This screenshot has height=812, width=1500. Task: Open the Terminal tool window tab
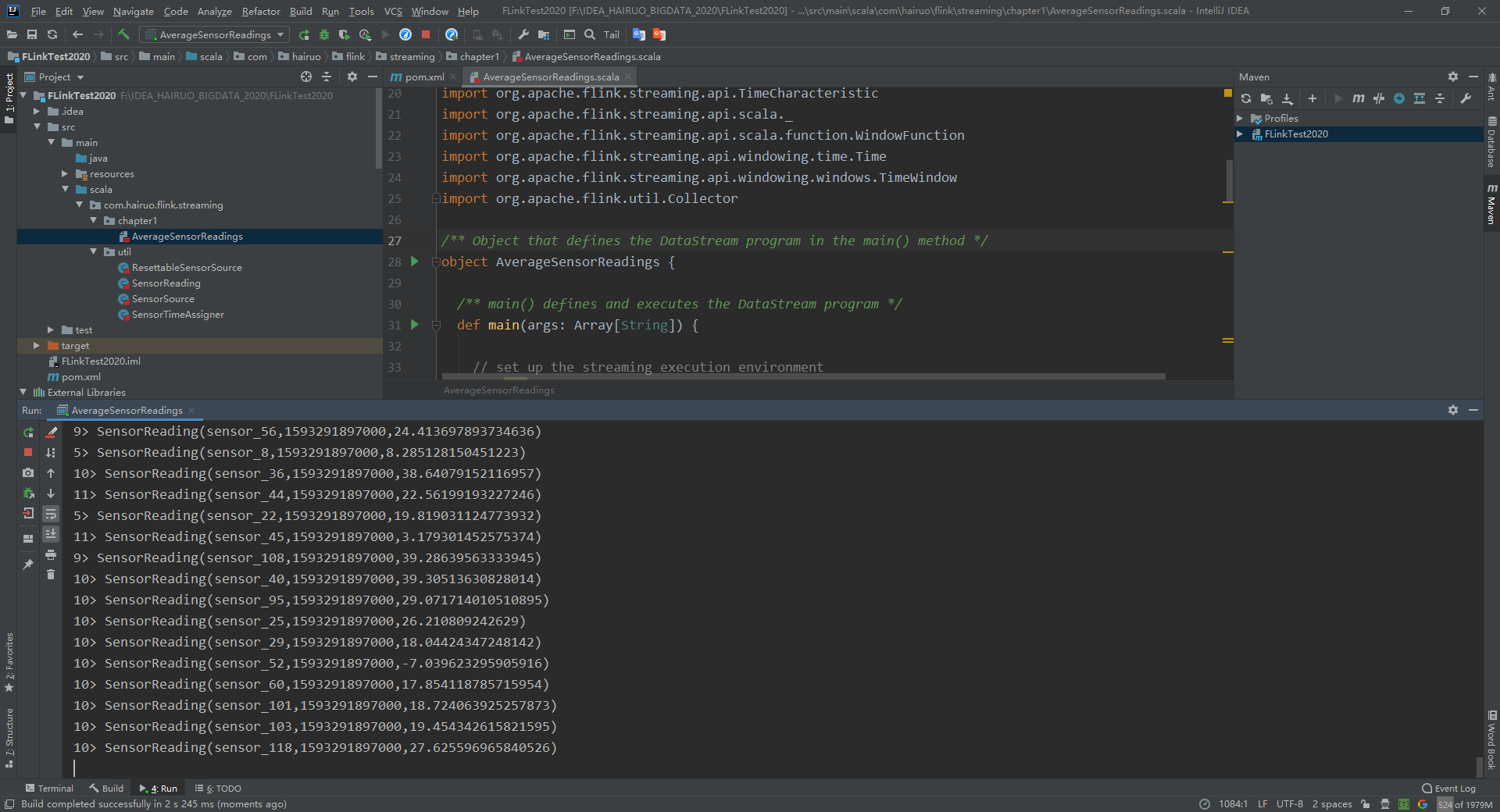point(48,789)
